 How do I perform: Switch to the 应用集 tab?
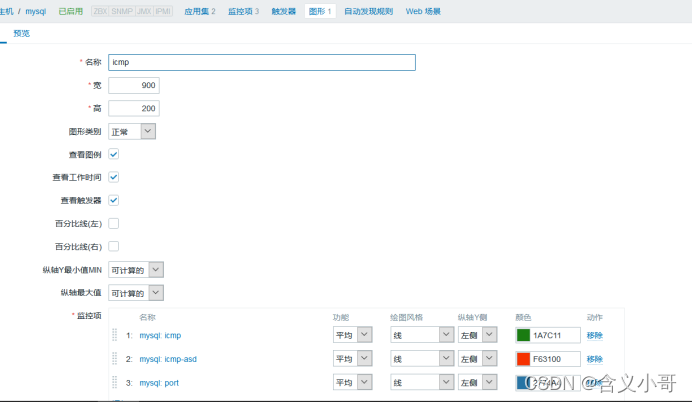pyautogui.click(x=199, y=11)
